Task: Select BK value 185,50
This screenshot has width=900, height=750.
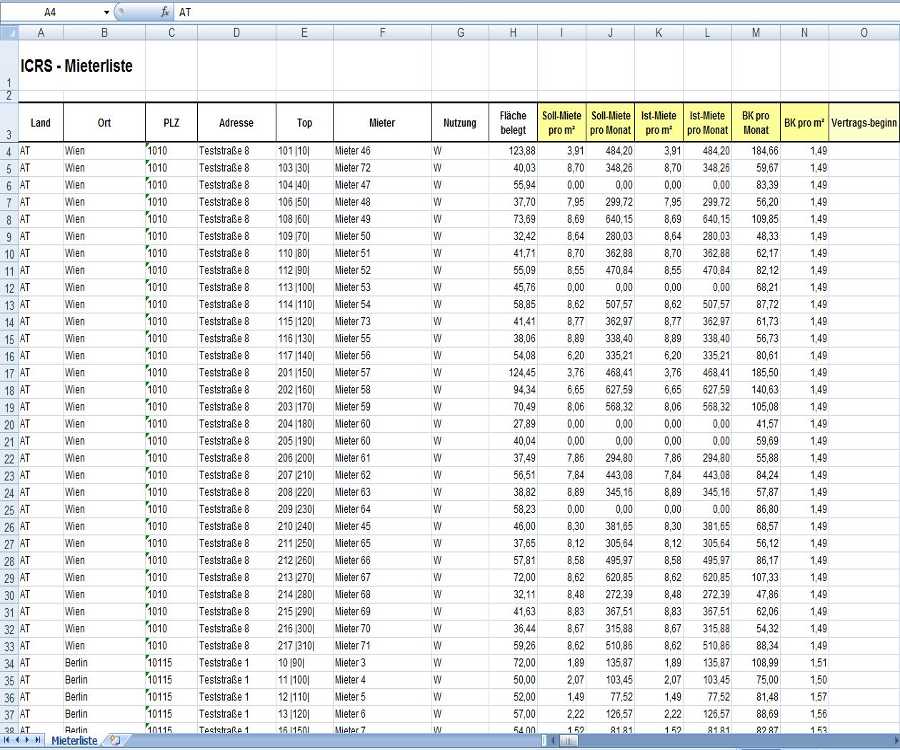Action: [756, 372]
